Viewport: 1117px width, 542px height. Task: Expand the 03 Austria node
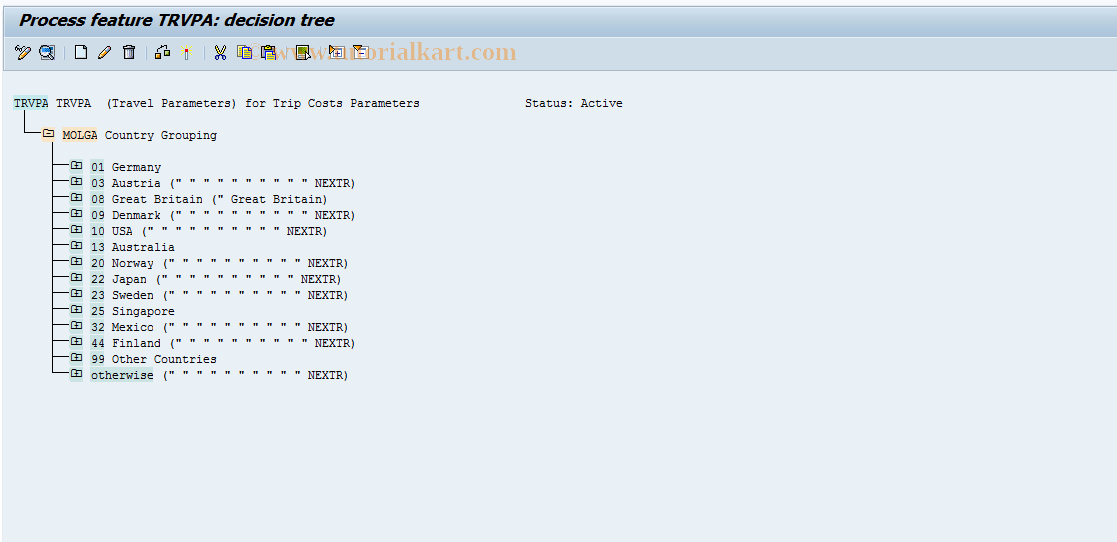tap(76, 182)
